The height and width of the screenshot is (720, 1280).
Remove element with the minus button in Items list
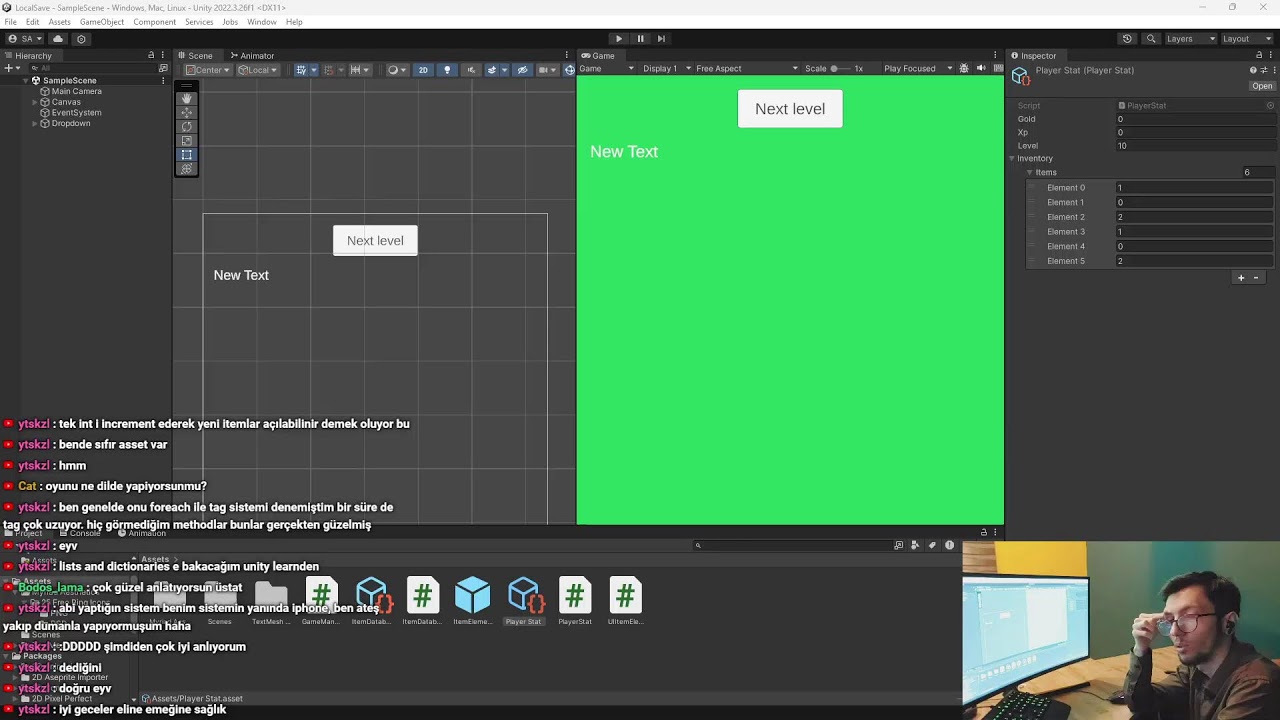(1257, 278)
